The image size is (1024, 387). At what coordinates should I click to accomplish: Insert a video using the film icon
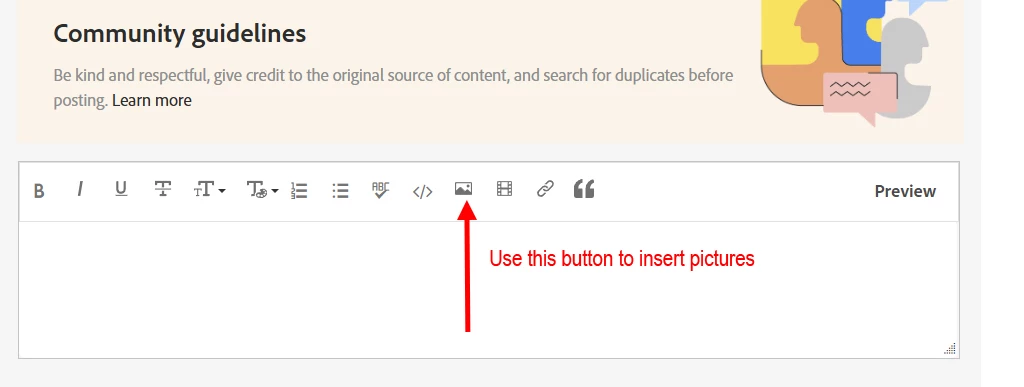[504, 189]
